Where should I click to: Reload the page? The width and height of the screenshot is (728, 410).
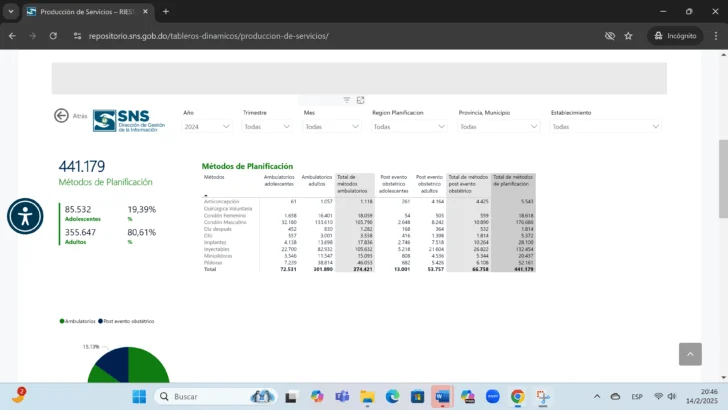pos(53,35)
